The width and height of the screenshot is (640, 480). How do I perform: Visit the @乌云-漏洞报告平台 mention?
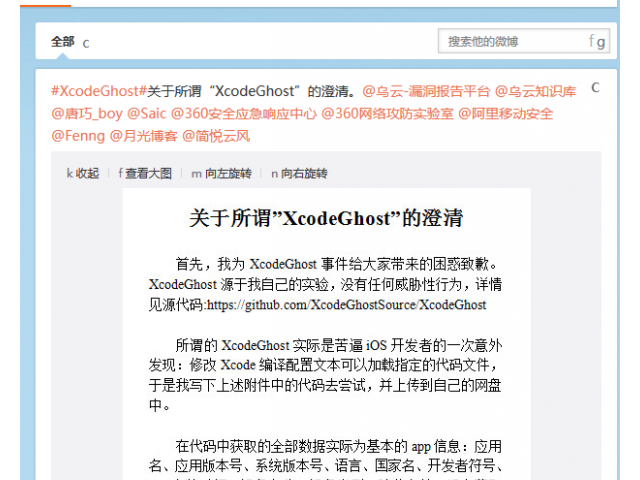click(x=426, y=91)
